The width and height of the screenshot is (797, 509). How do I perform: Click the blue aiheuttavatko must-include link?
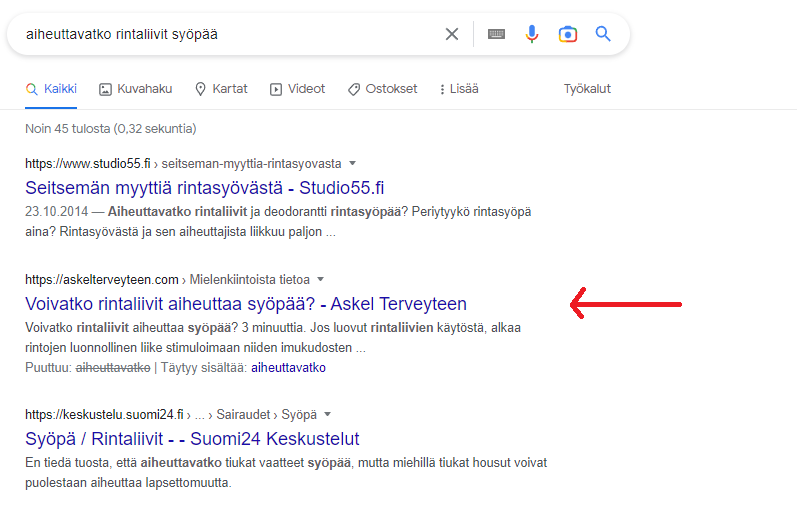(x=288, y=368)
